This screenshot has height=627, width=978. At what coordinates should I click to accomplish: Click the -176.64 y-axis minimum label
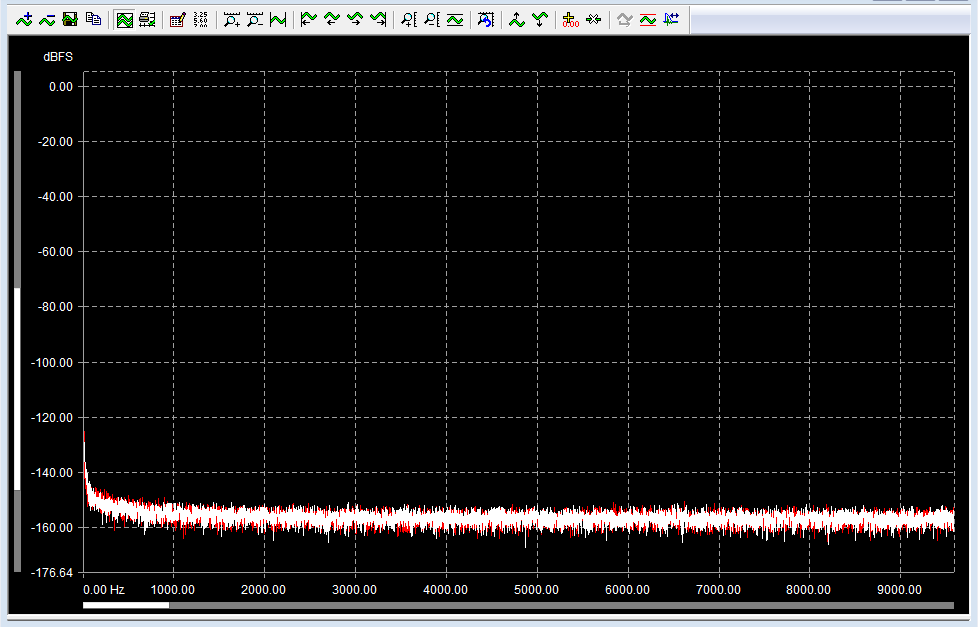[52, 572]
